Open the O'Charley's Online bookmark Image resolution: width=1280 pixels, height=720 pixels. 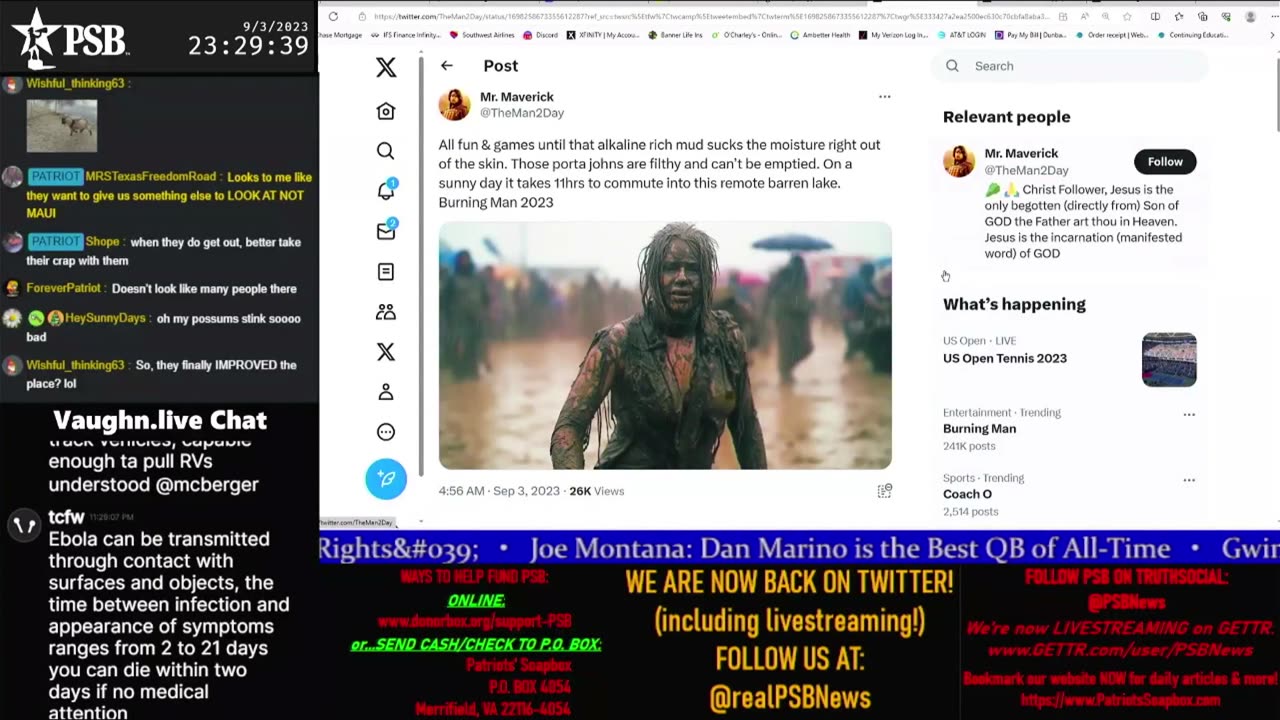[x=747, y=35]
